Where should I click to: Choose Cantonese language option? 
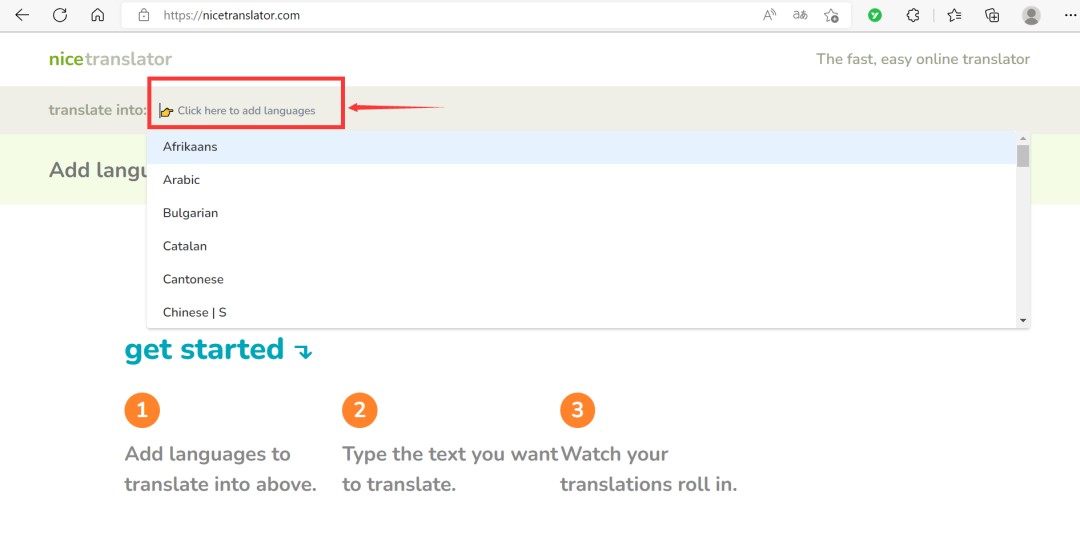[193, 279]
